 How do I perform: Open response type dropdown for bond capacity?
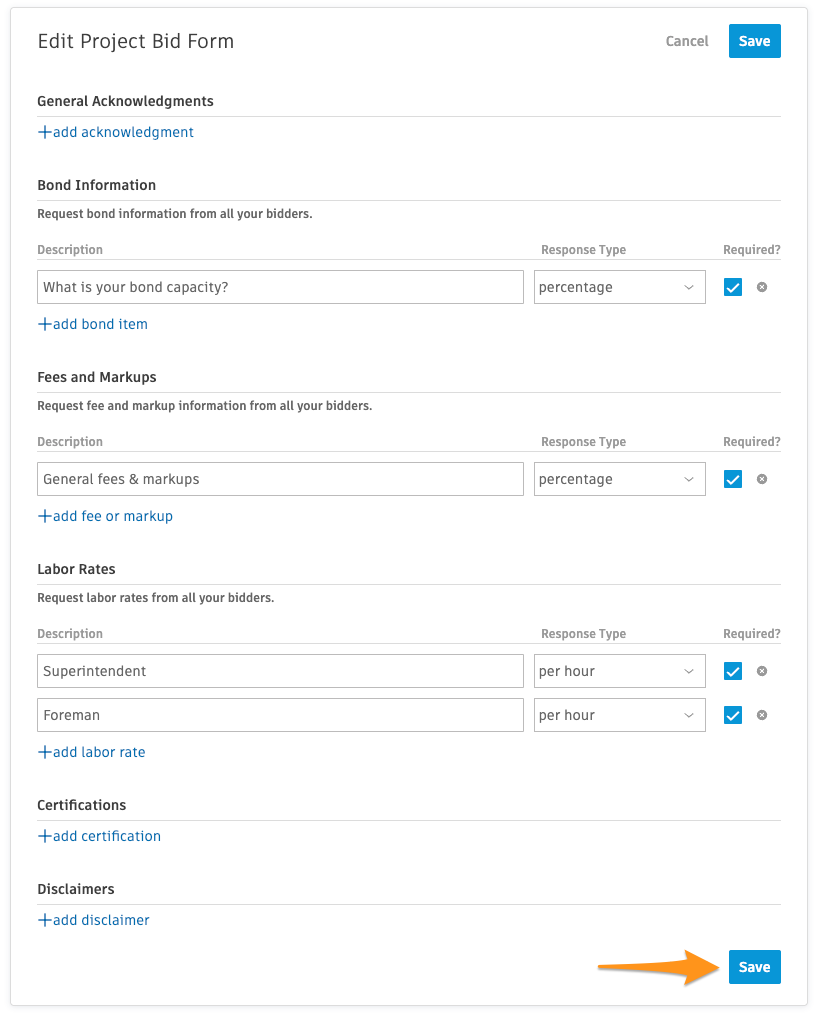pos(620,287)
